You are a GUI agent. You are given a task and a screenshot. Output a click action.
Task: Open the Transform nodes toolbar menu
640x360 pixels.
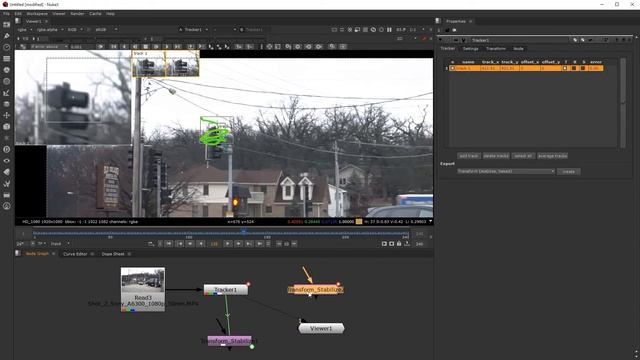tap(7, 116)
